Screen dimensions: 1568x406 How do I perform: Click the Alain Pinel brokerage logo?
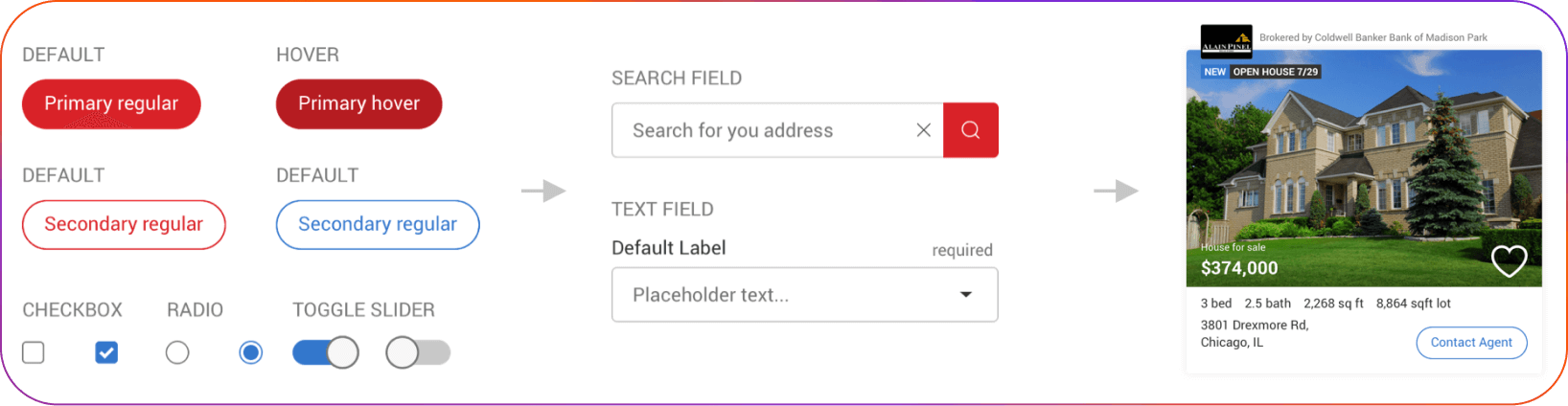(1226, 41)
